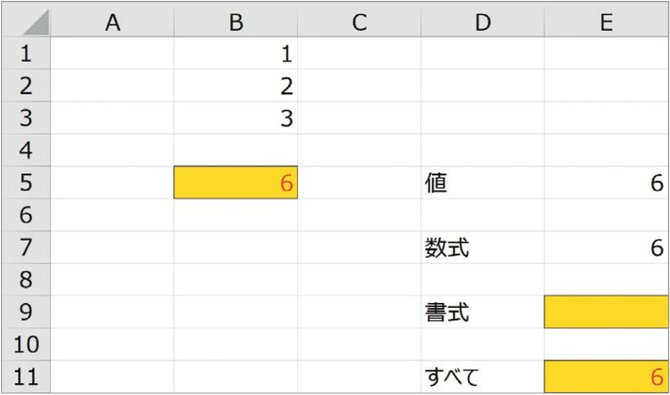Select yellow cell B5 with orange 6
This screenshot has height=395, width=670.
coord(235,183)
